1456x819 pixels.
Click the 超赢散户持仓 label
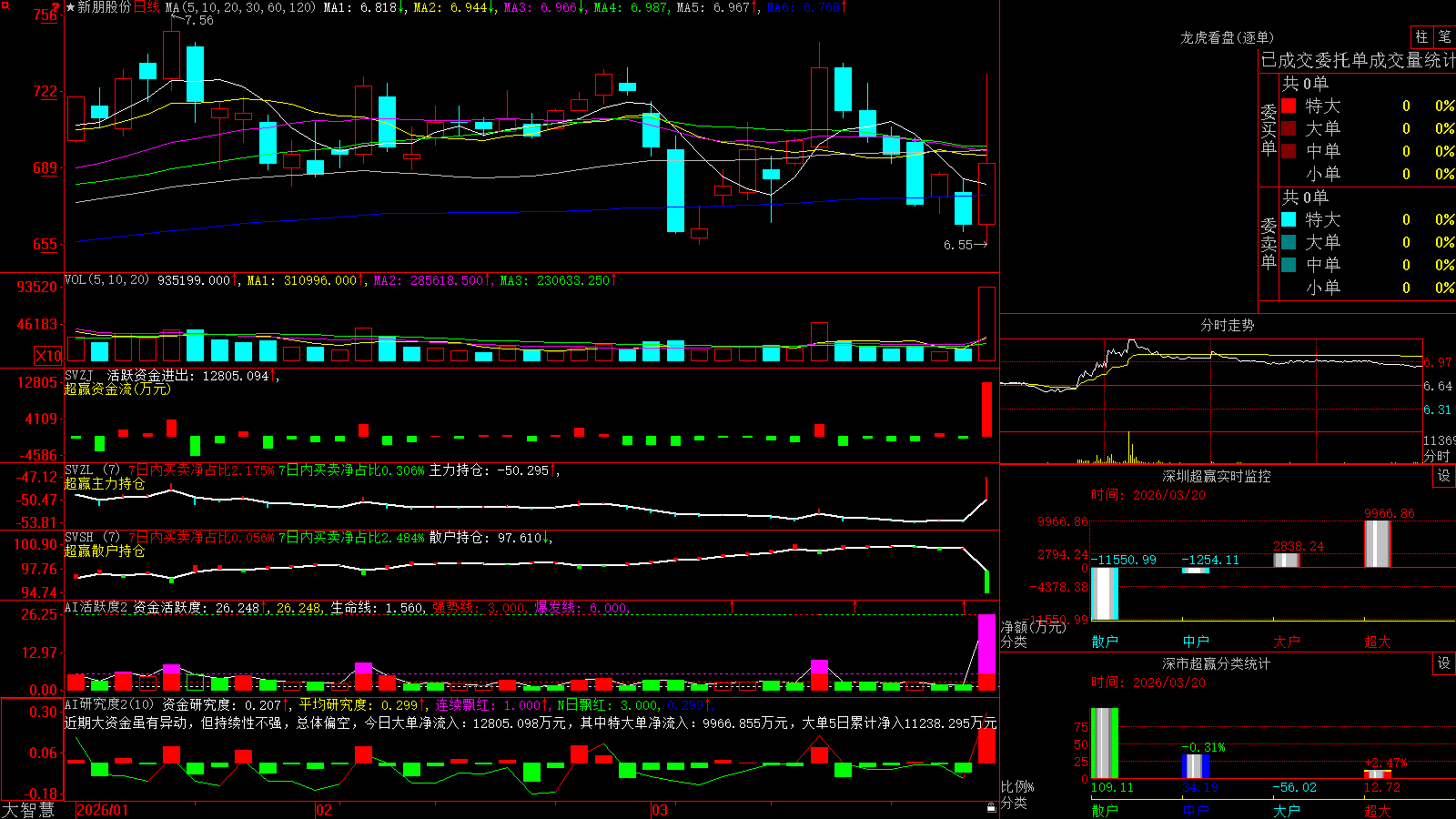point(105,551)
